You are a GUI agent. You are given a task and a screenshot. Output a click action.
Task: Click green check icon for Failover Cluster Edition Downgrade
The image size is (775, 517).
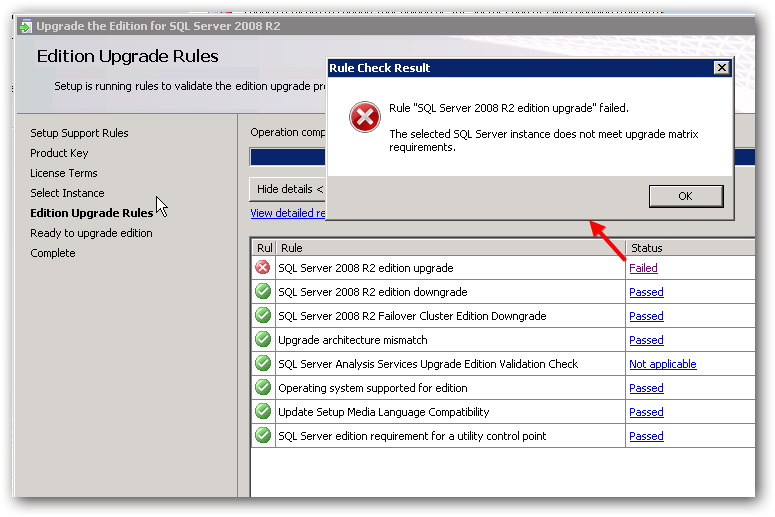(x=262, y=315)
